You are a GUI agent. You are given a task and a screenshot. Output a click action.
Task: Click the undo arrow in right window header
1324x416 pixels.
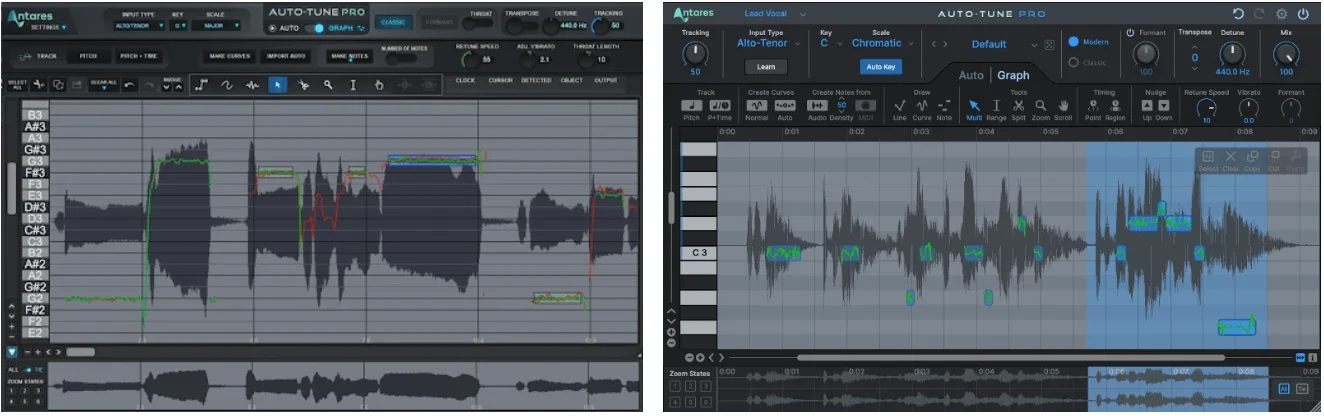click(1239, 14)
